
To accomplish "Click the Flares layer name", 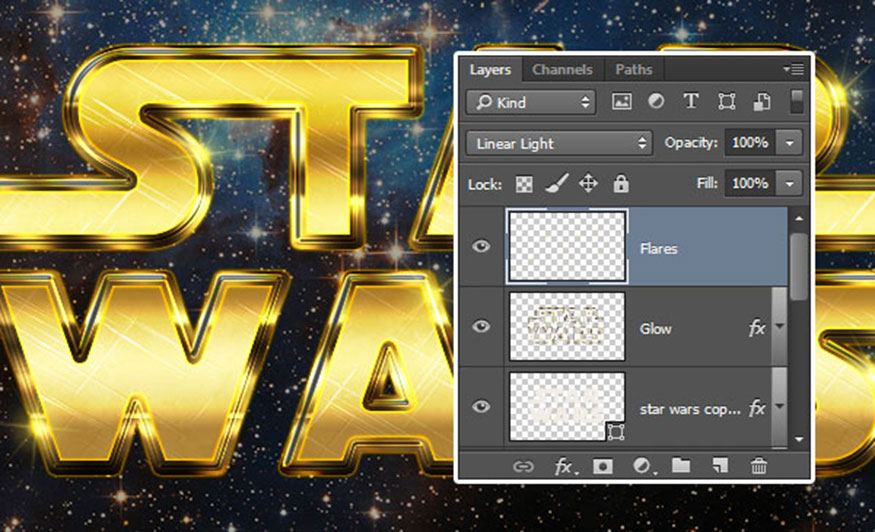I will point(658,248).
